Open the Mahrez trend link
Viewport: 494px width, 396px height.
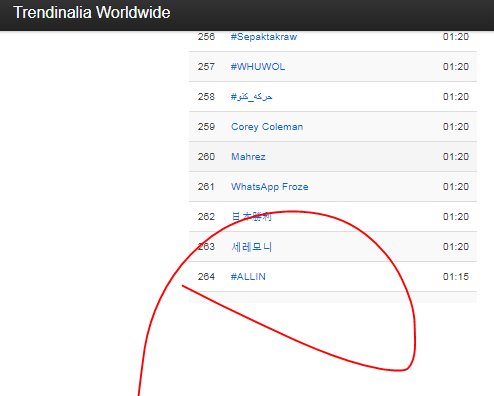248,157
